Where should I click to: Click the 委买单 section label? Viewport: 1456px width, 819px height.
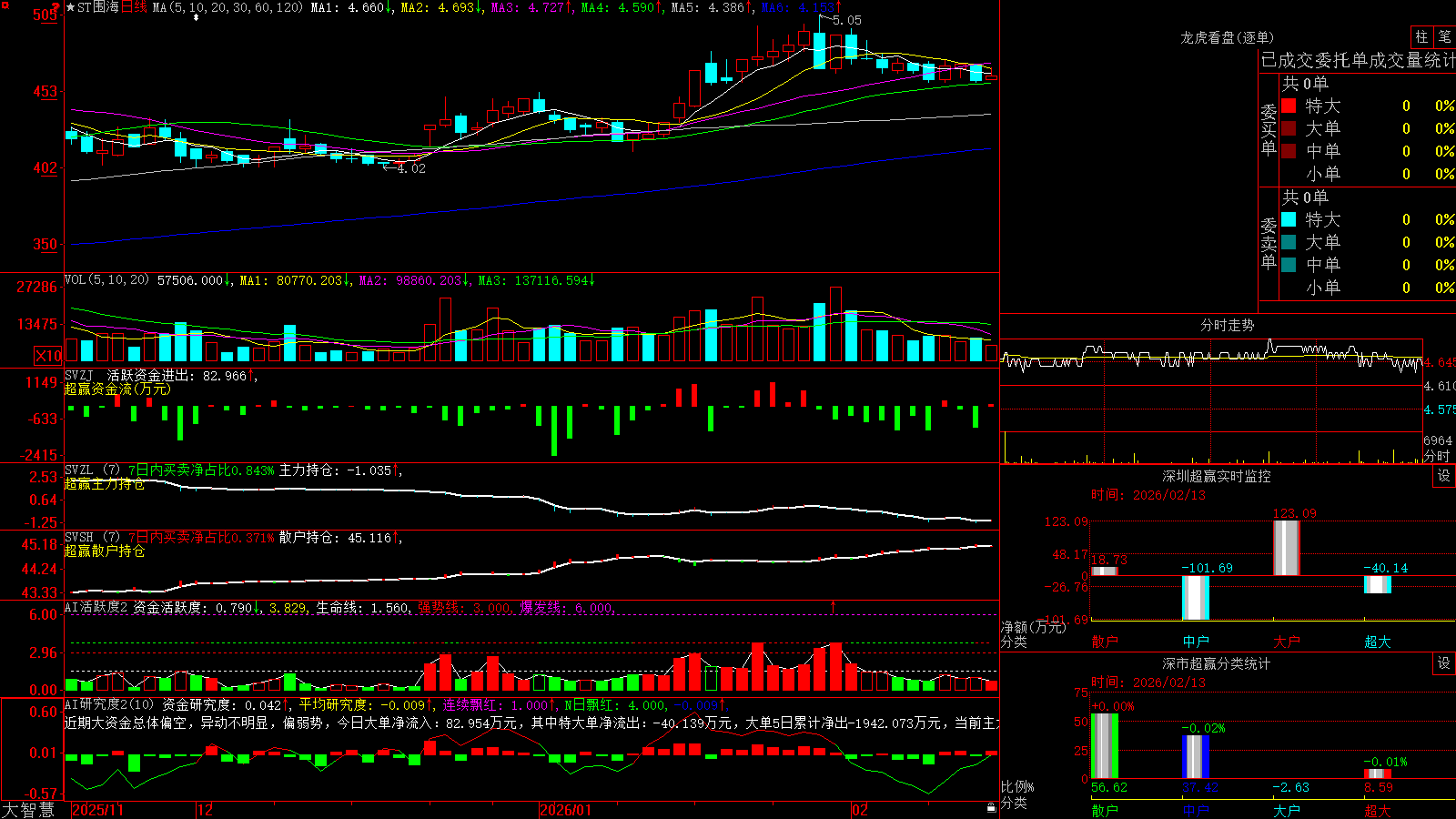click(1269, 129)
